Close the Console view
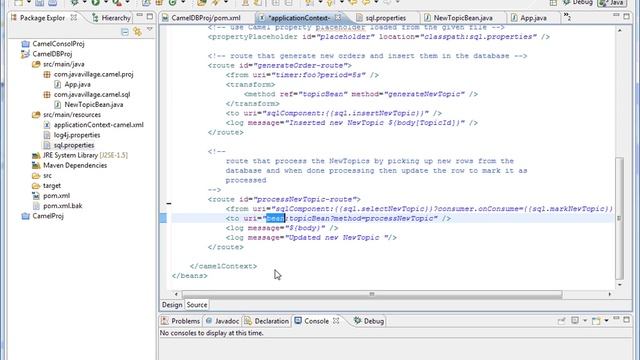The height and width of the screenshot is (360, 640). point(336,321)
